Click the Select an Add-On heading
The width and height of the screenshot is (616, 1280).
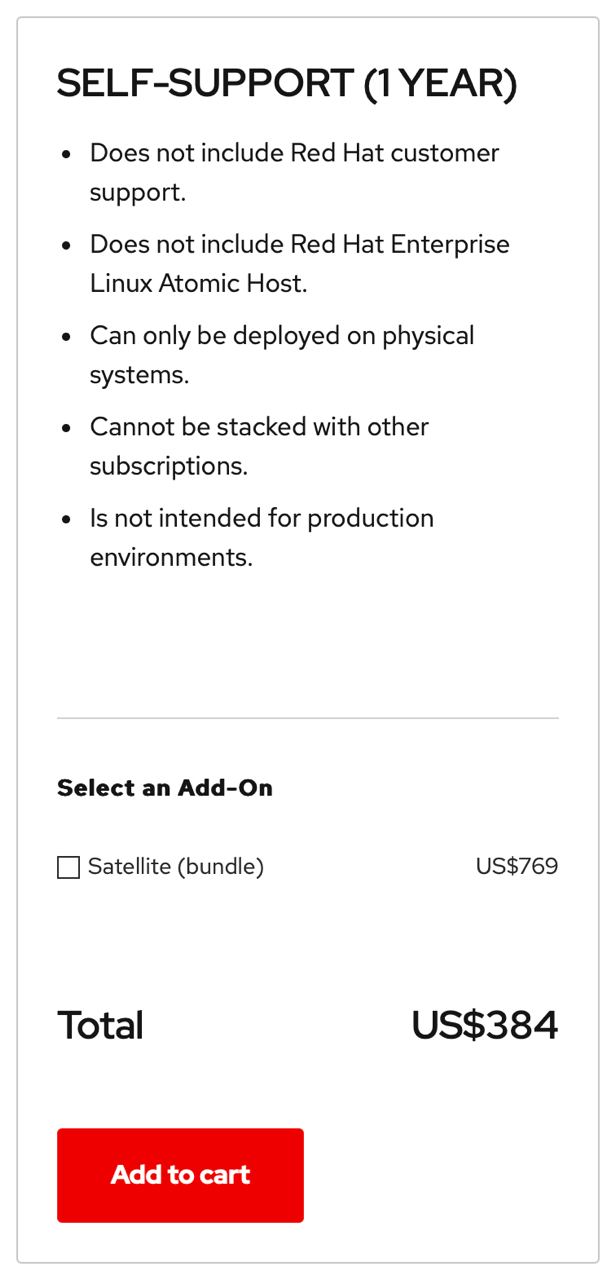(x=165, y=788)
